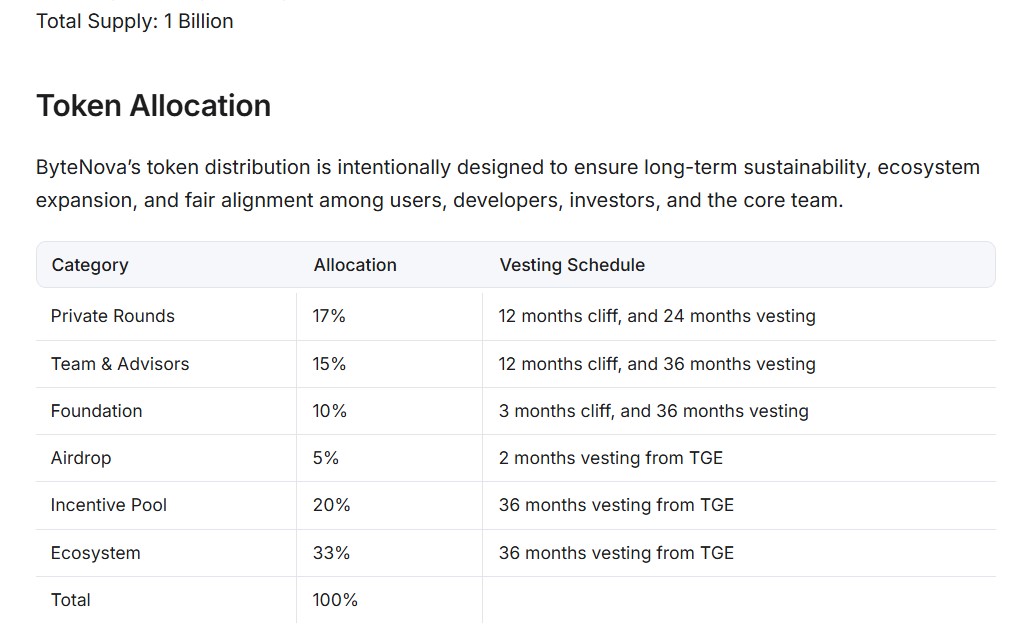Click the Ecosystem category cell
Image resolution: width=1016 pixels, height=635 pixels.
click(x=96, y=553)
